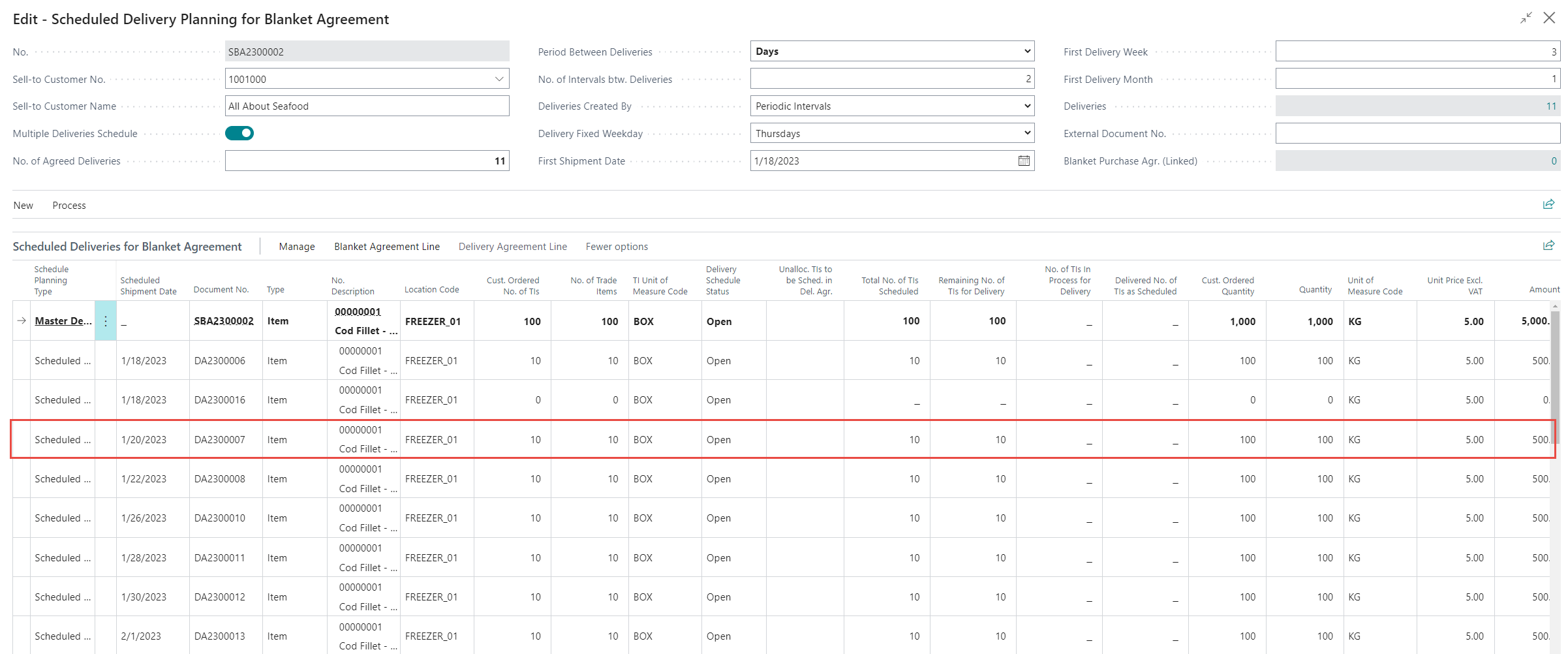This screenshot has height=654, width=1568.
Task: Click the No. of Agreed Deliveries field
Action: click(x=367, y=161)
